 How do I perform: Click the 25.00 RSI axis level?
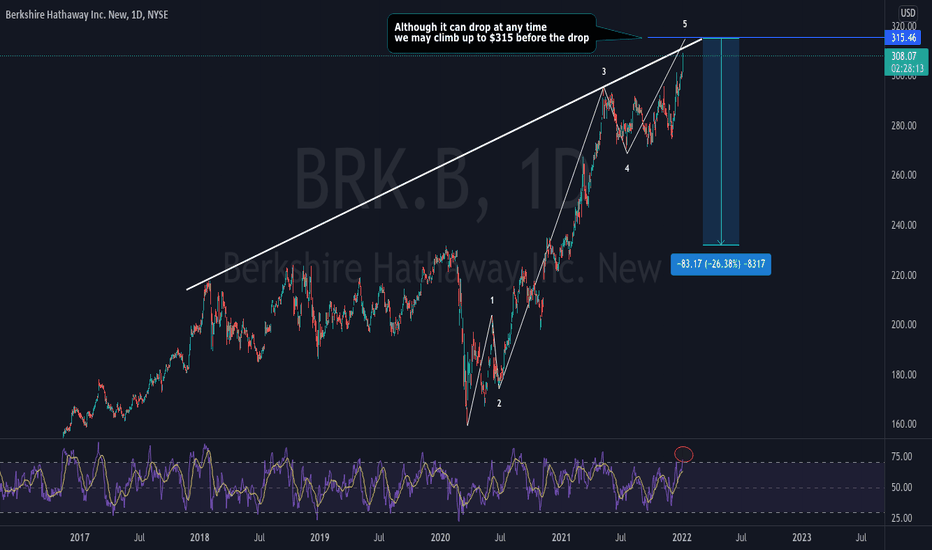(x=902, y=518)
